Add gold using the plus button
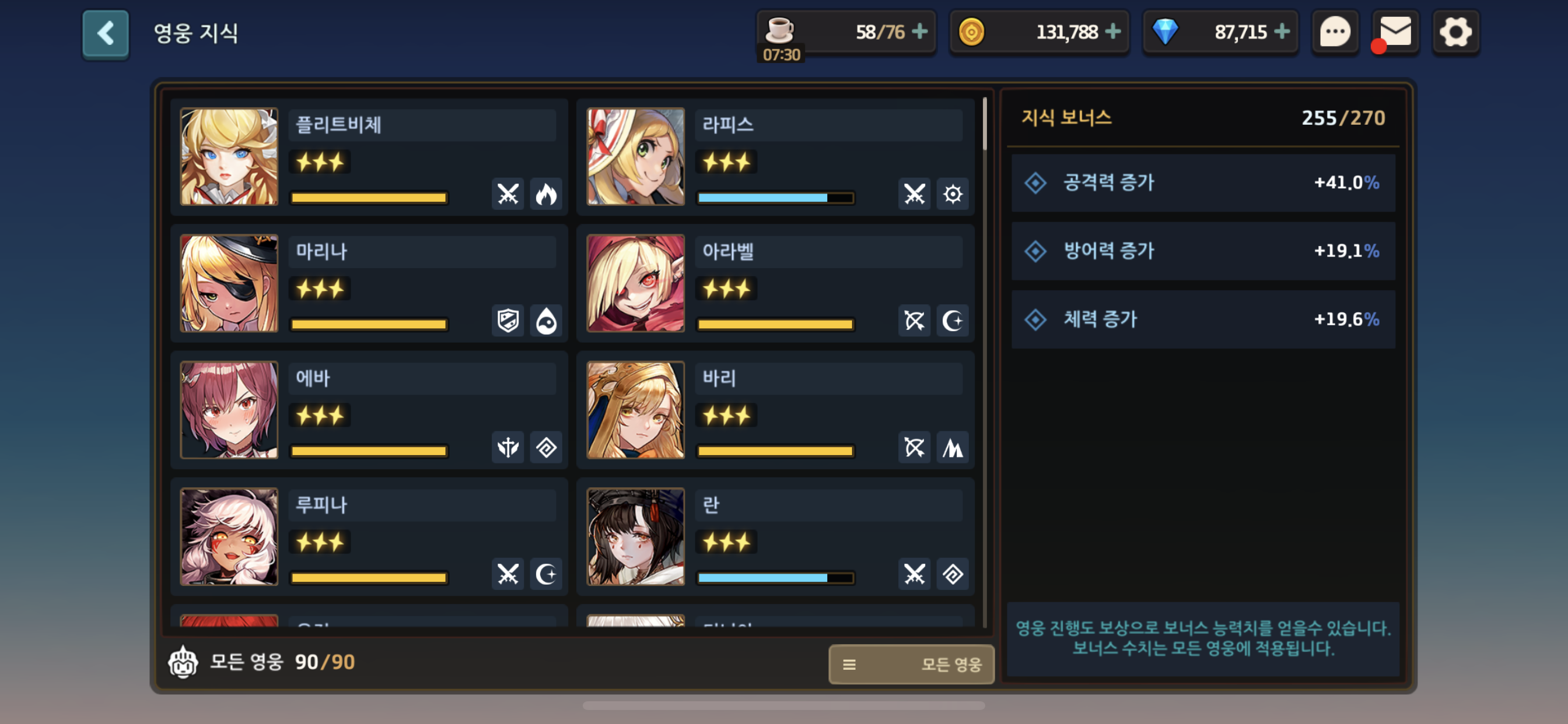This screenshot has width=1568, height=724. point(1112,31)
